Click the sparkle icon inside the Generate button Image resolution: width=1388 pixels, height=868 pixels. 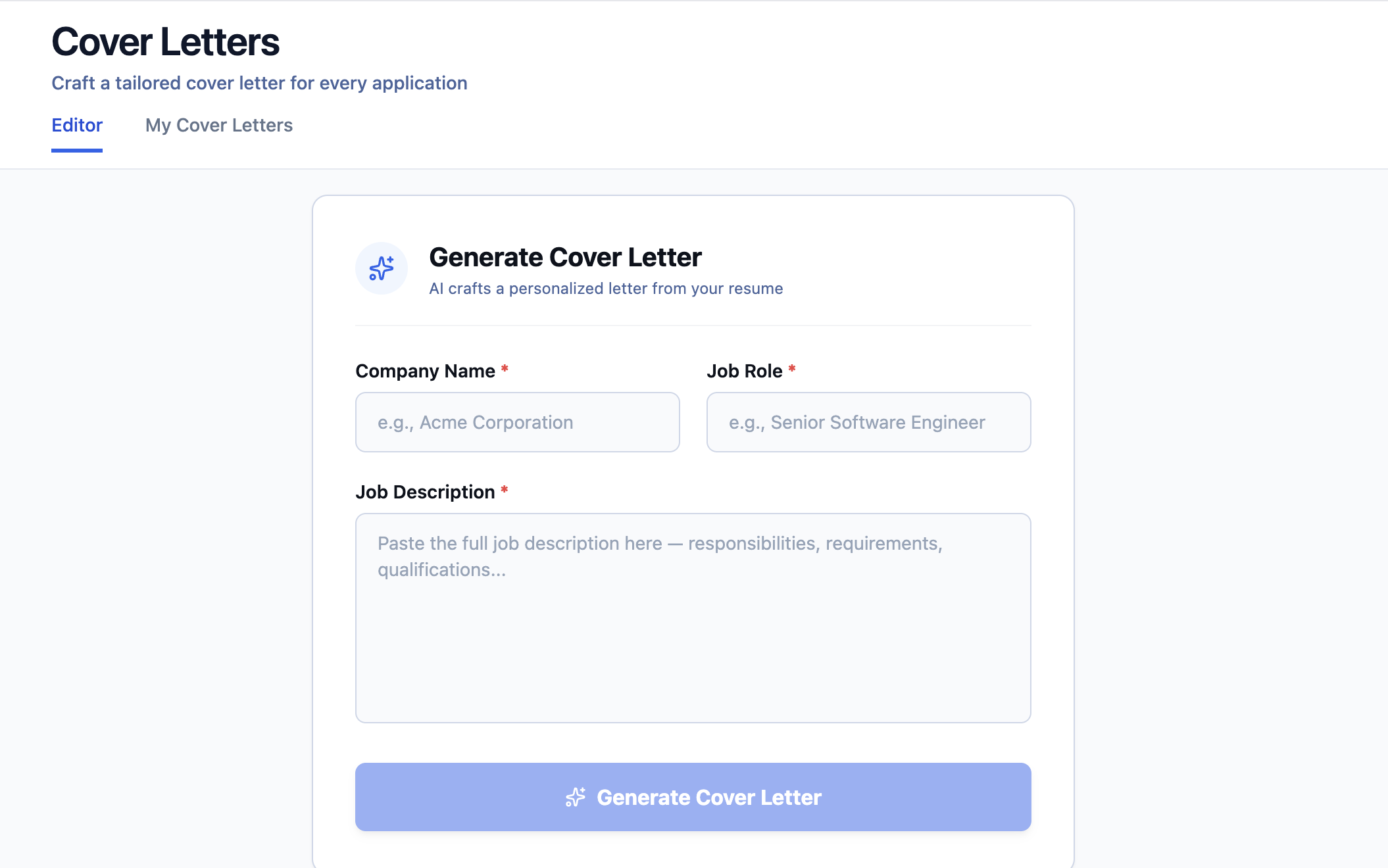point(576,797)
